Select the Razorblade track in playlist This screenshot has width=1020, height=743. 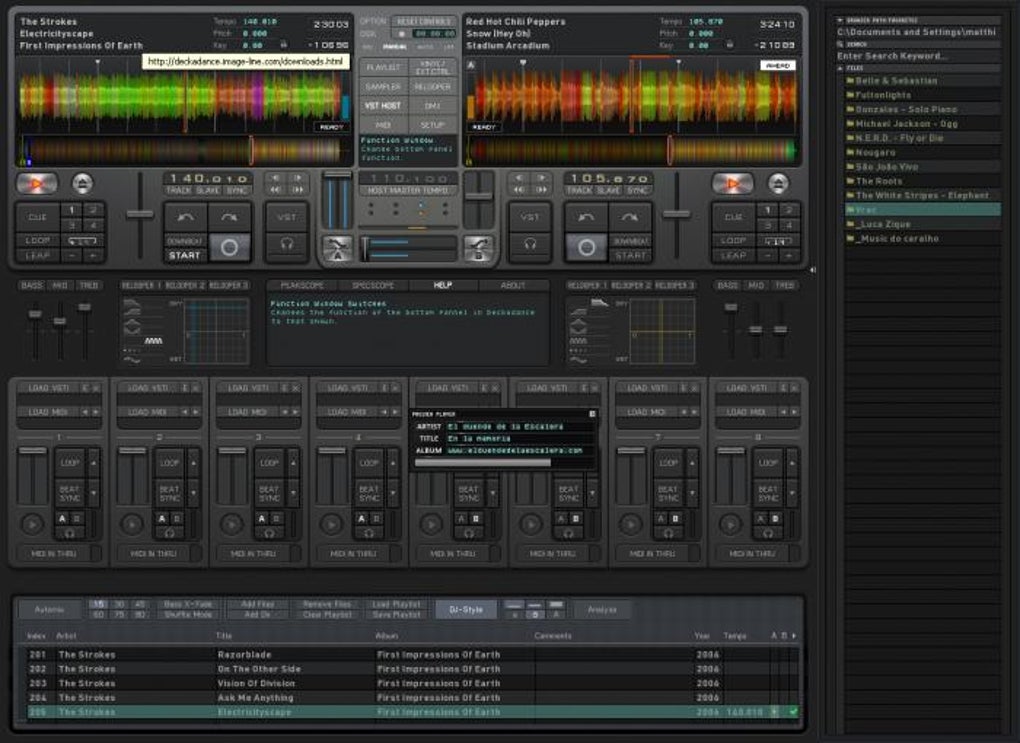coord(245,655)
